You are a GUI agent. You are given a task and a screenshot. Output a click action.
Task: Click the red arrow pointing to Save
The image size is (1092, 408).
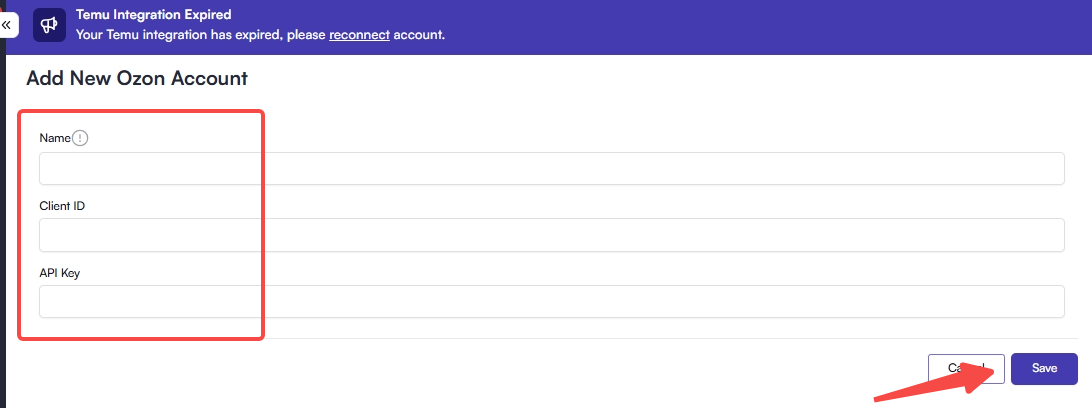pyautogui.click(x=930, y=384)
